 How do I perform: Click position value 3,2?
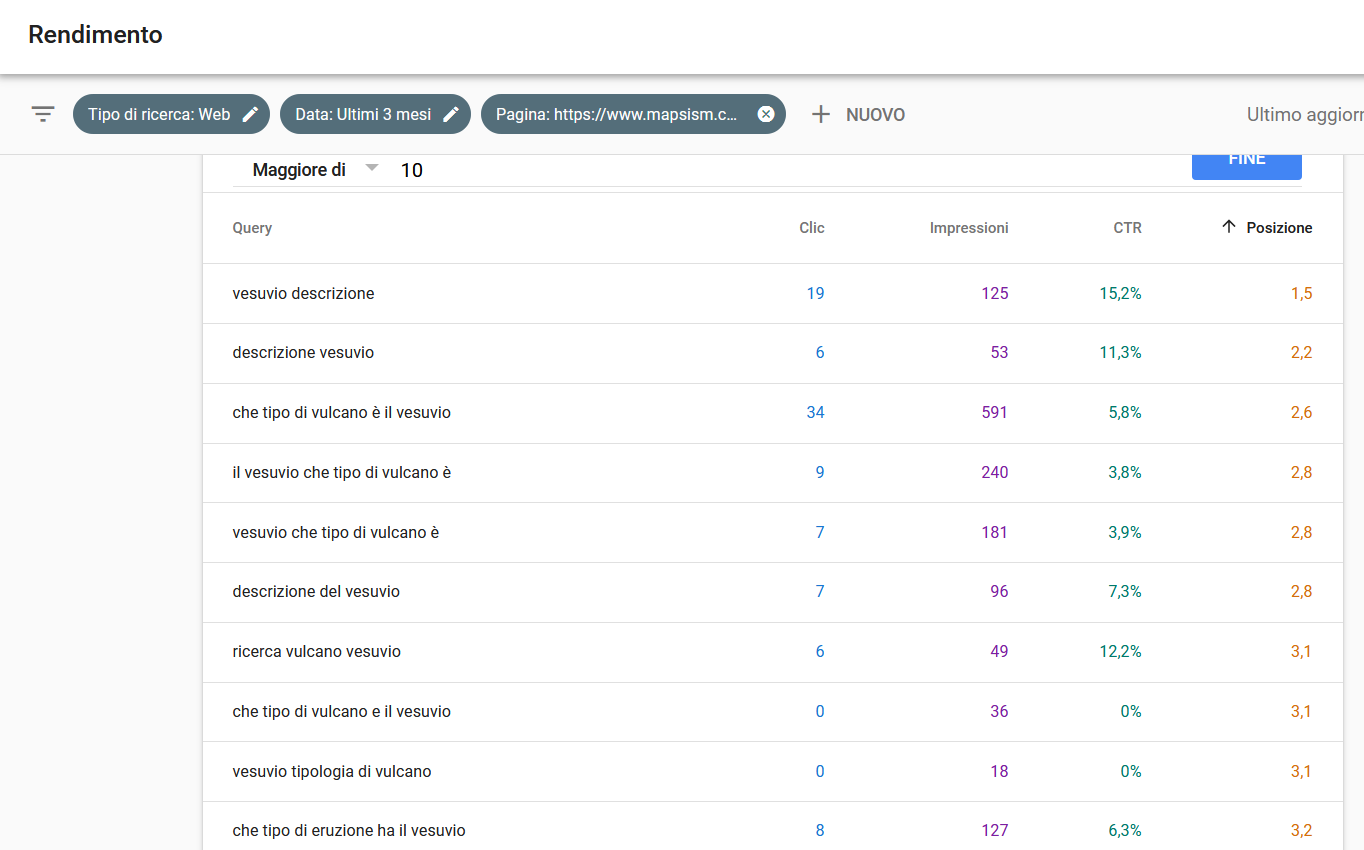click(x=1301, y=830)
